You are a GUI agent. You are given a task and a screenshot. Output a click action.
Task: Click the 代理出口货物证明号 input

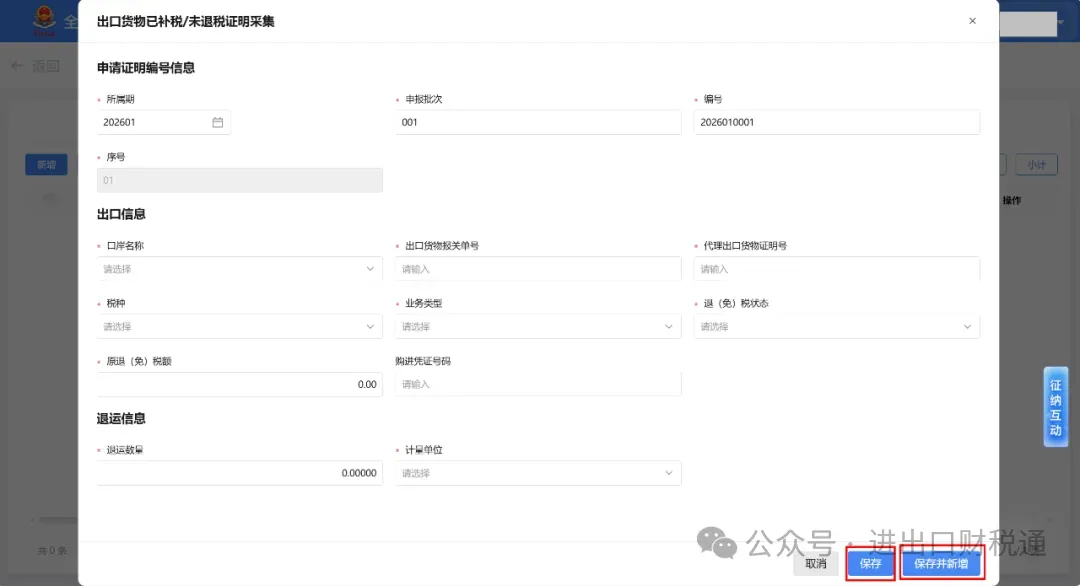(836, 269)
